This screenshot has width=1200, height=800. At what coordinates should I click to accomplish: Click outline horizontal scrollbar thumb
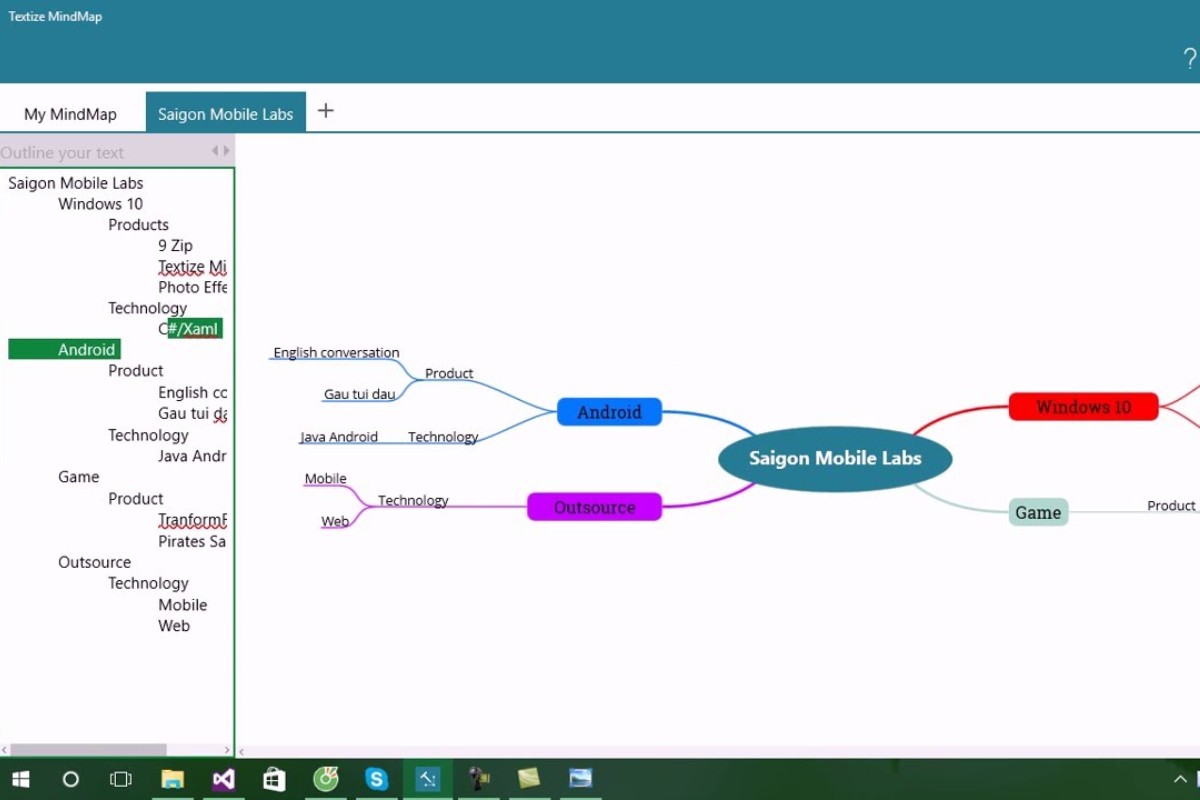coord(88,750)
